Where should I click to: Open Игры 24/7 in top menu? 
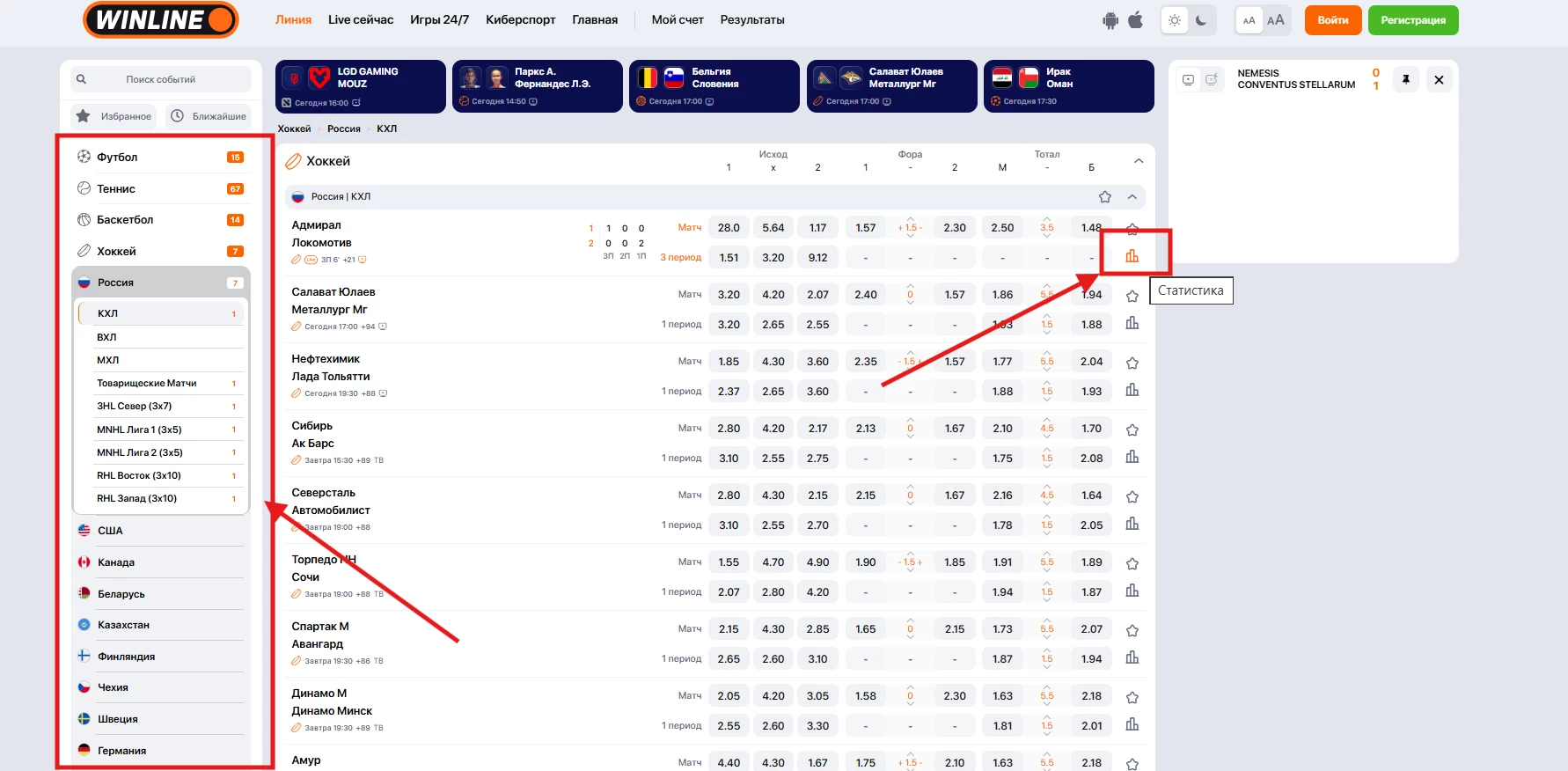[x=439, y=19]
